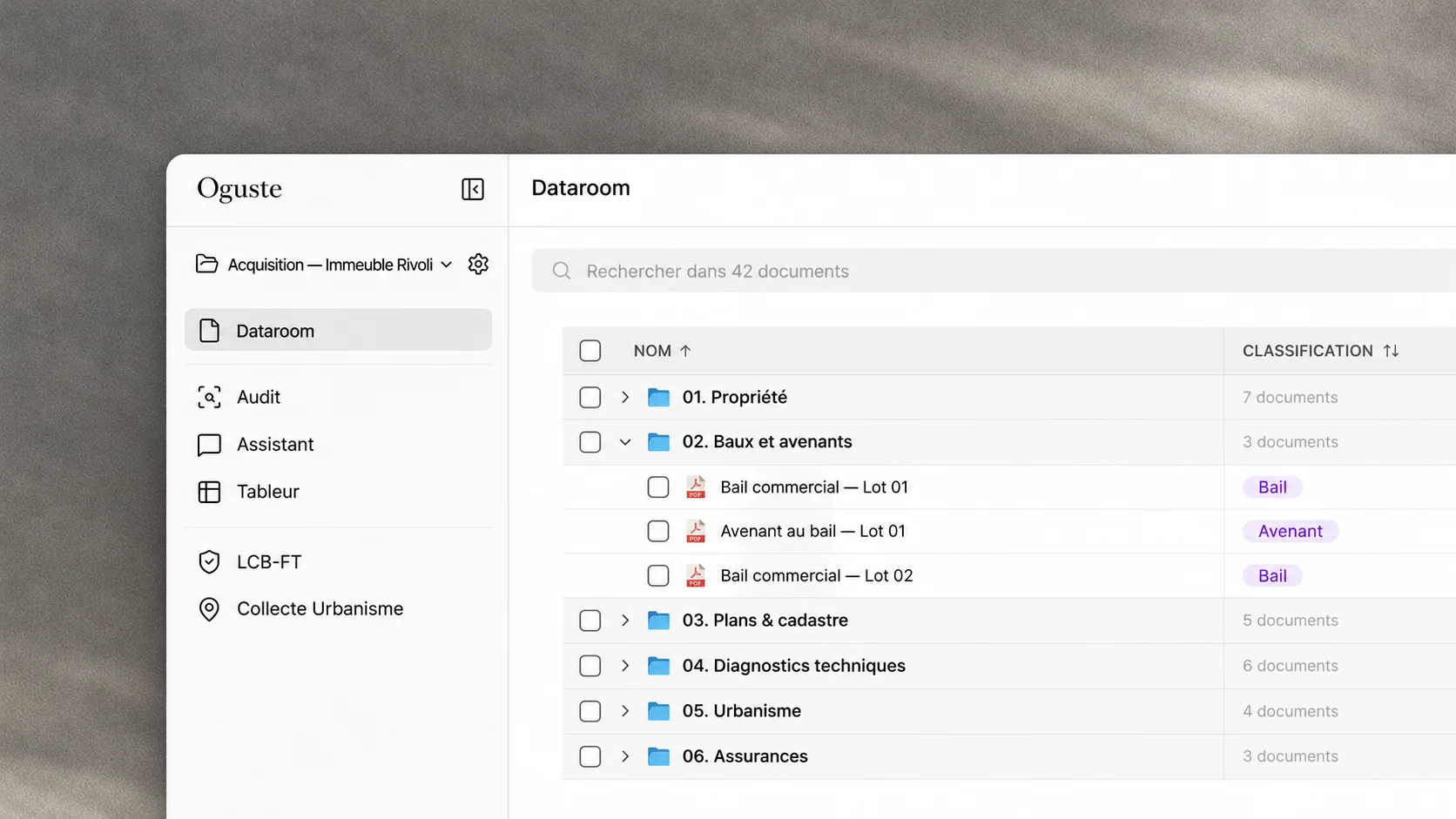Click the 03. Plans & cadastre folder icon

click(x=659, y=621)
